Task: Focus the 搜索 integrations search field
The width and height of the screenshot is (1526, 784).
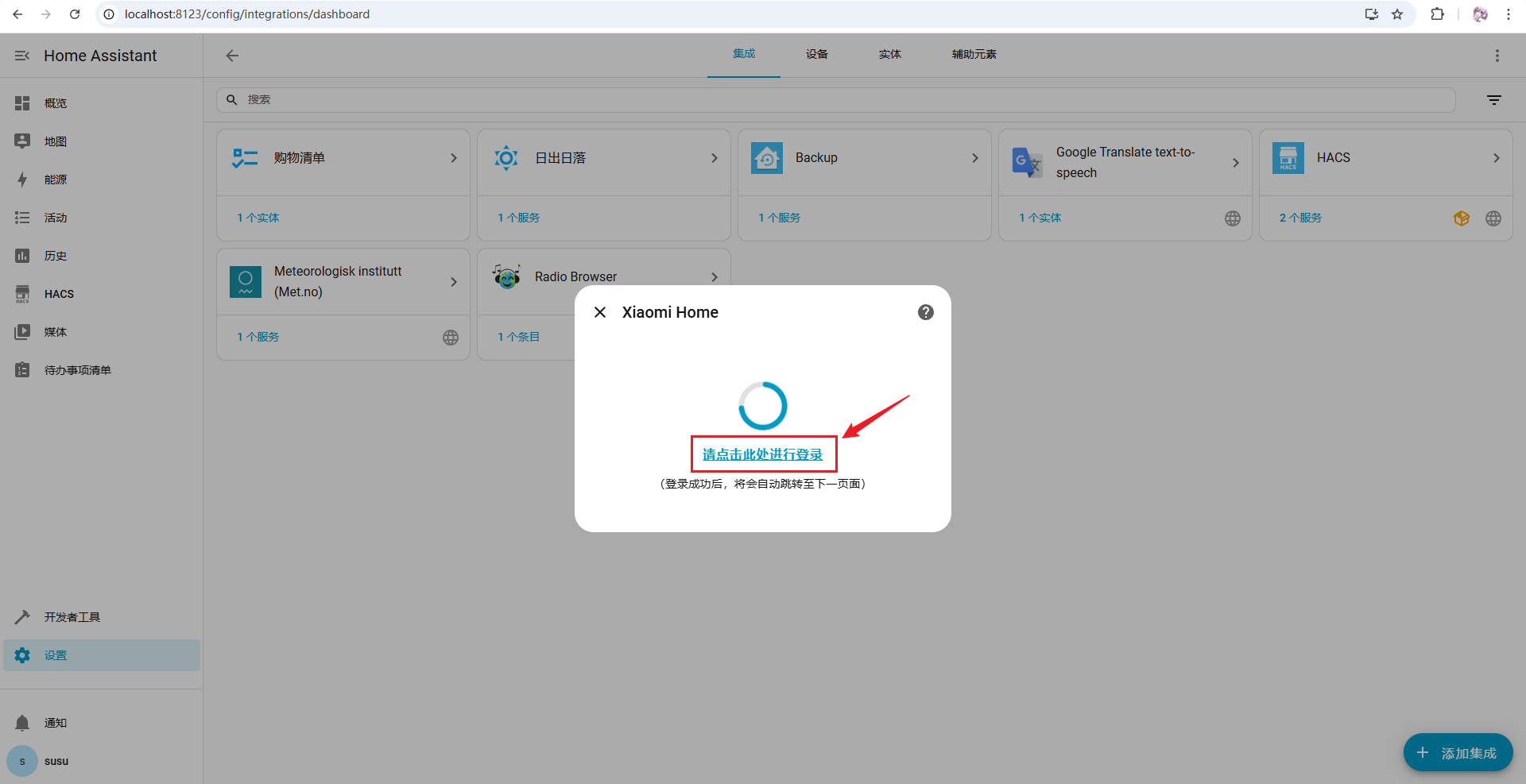Action: coord(836,100)
